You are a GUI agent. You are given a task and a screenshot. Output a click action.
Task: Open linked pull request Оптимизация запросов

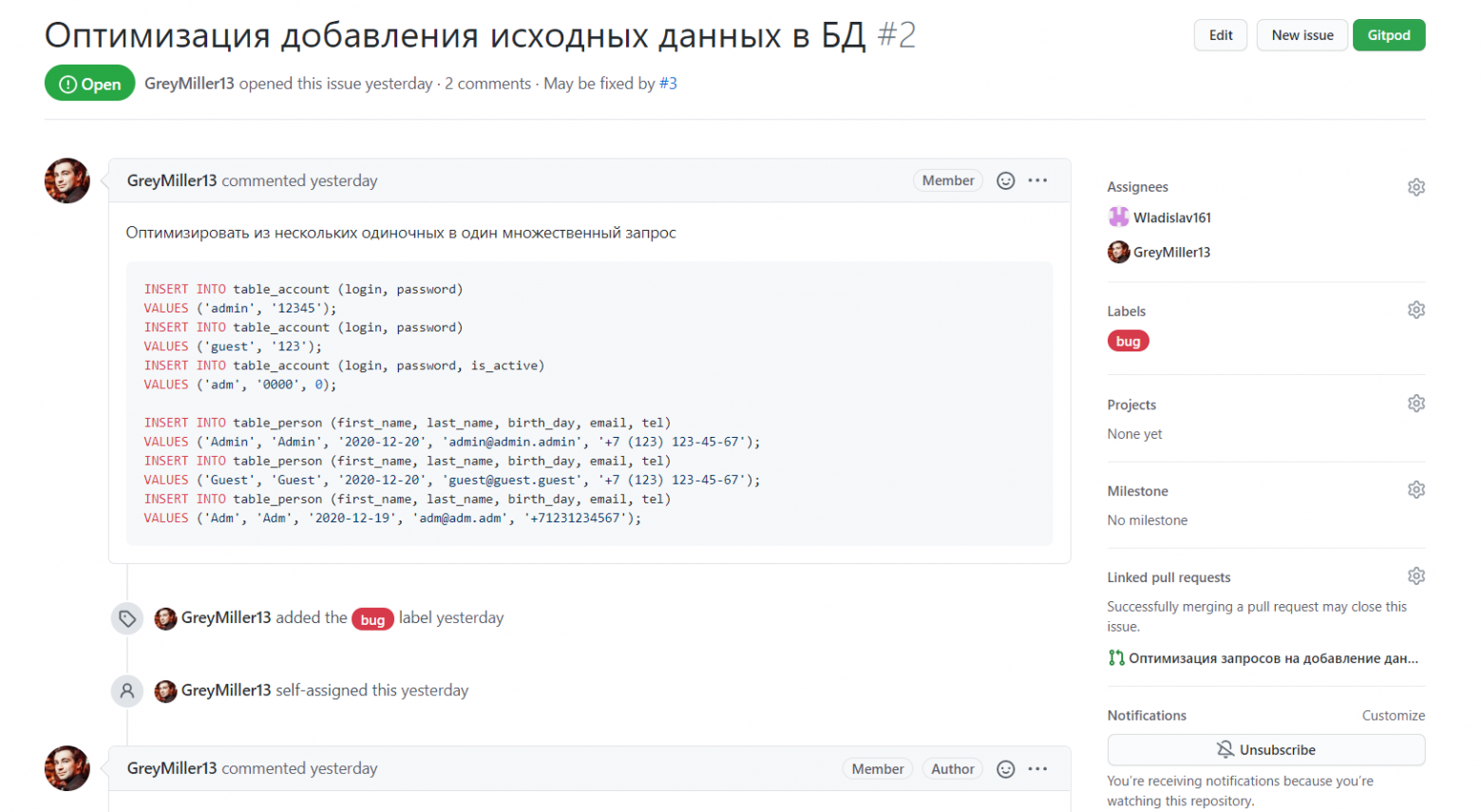tap(1273, 658)
